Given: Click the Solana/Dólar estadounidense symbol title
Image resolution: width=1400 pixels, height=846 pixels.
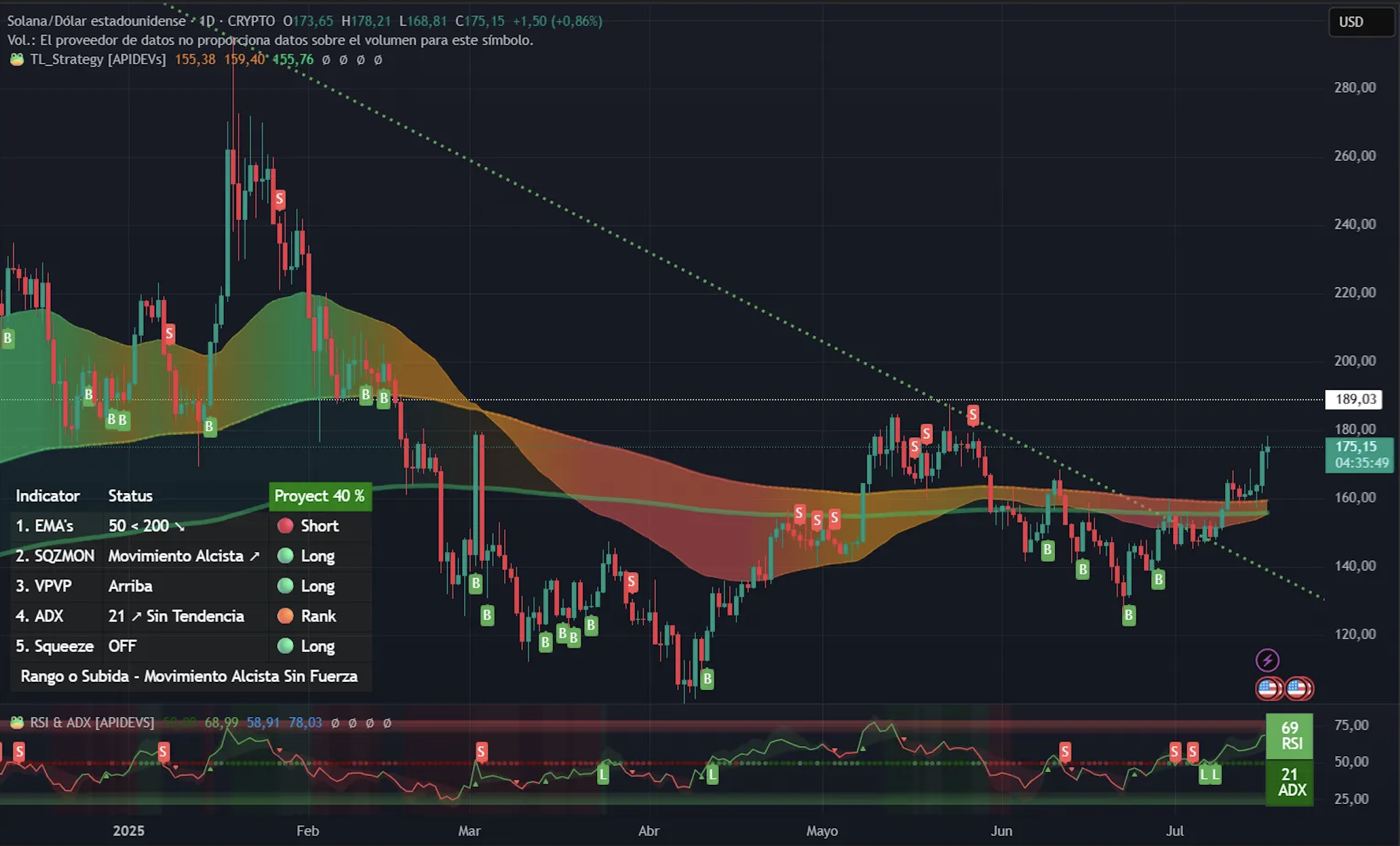Looking at the screenshot, I should point(96,21).
